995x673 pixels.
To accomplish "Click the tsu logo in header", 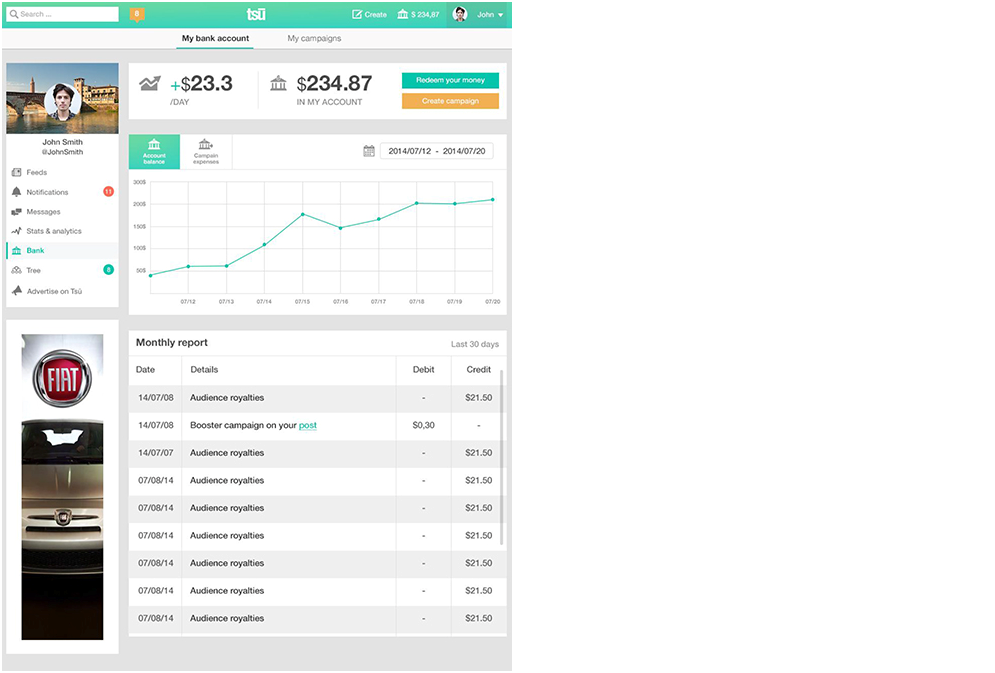I will coord(256,14).
